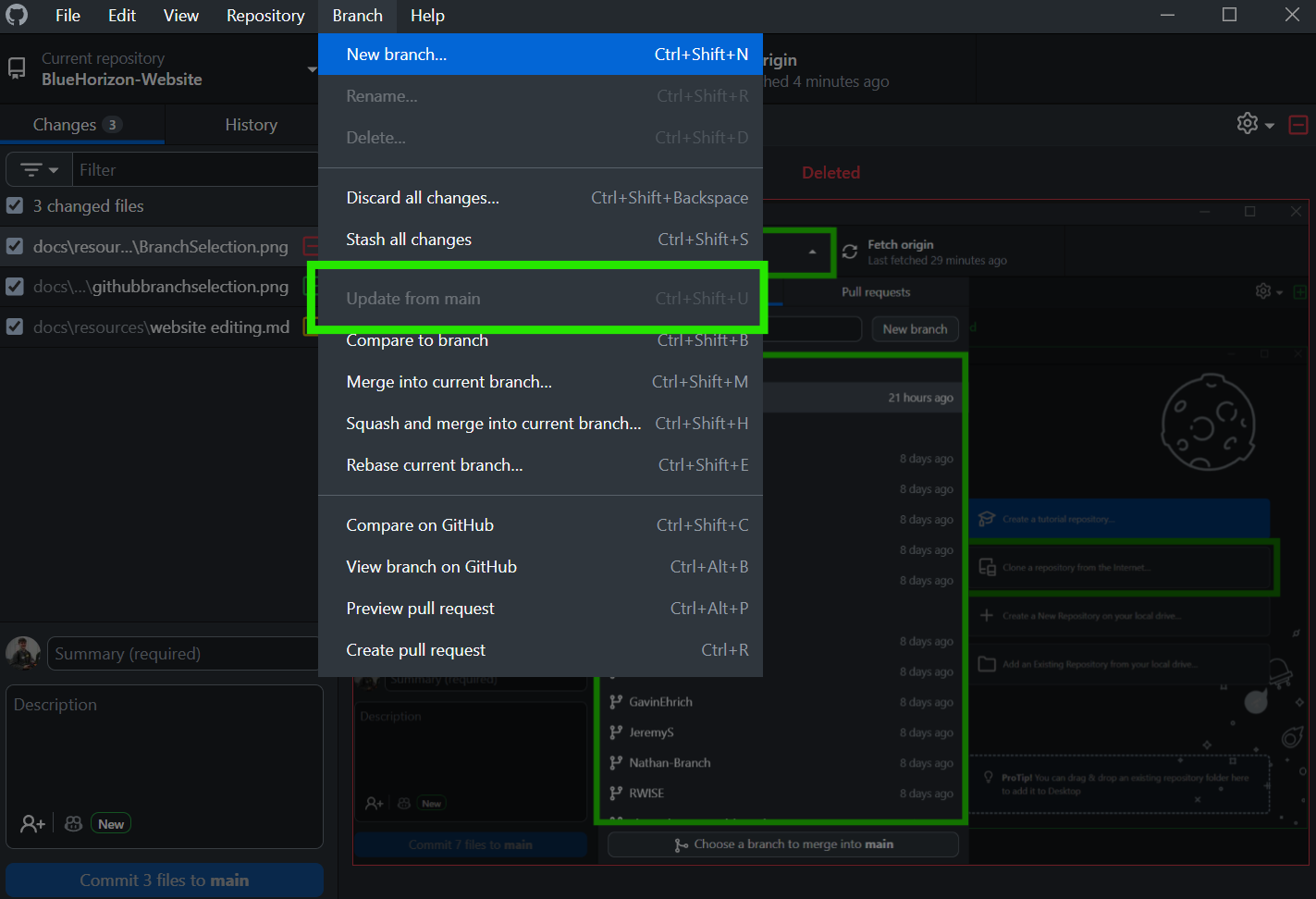Click the add co-authors icon
The image size is (1316, 899).
click(32, 823)
